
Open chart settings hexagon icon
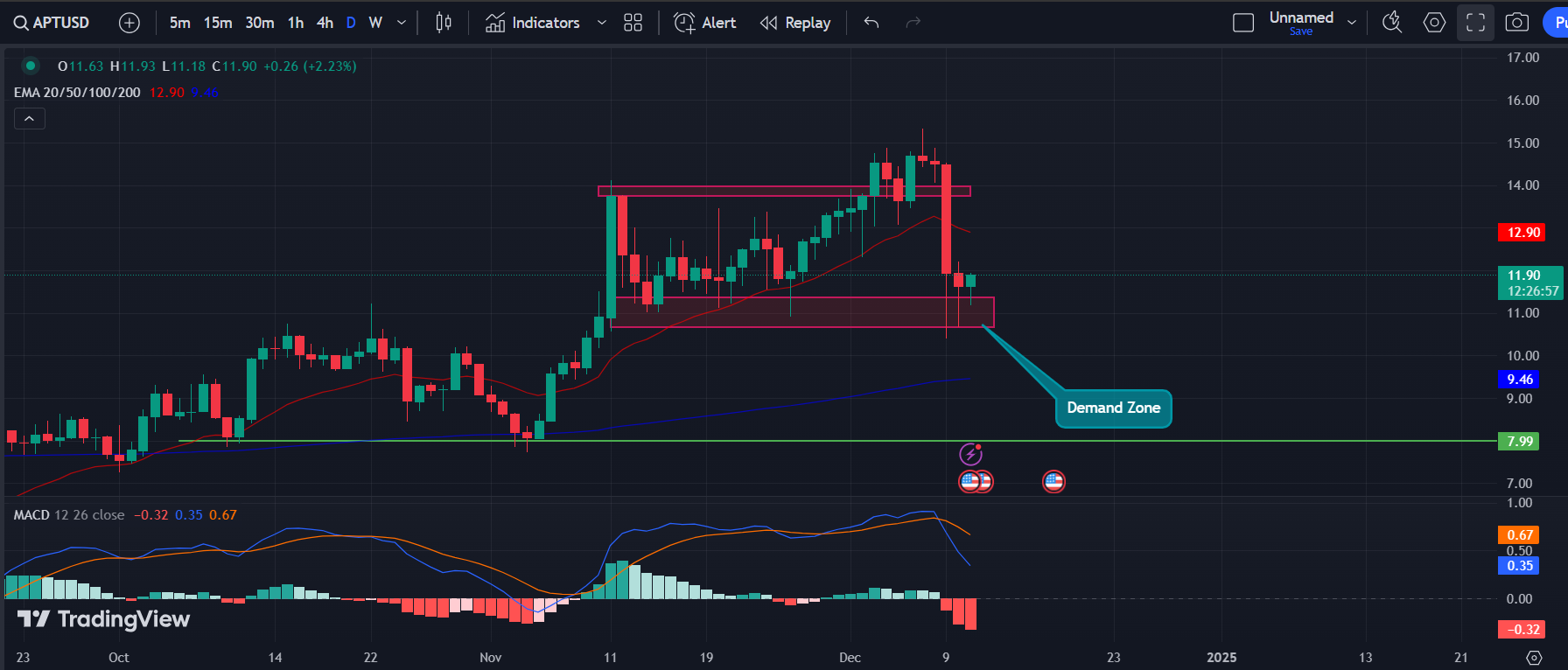tap(1435, 23)
